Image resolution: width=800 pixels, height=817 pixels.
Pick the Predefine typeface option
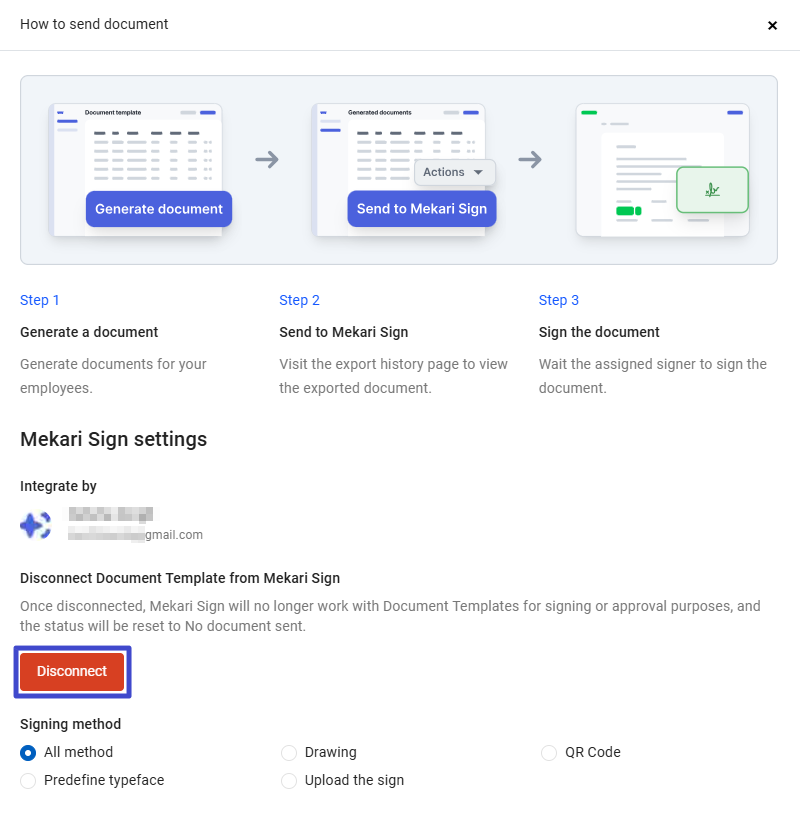(28, 781)
